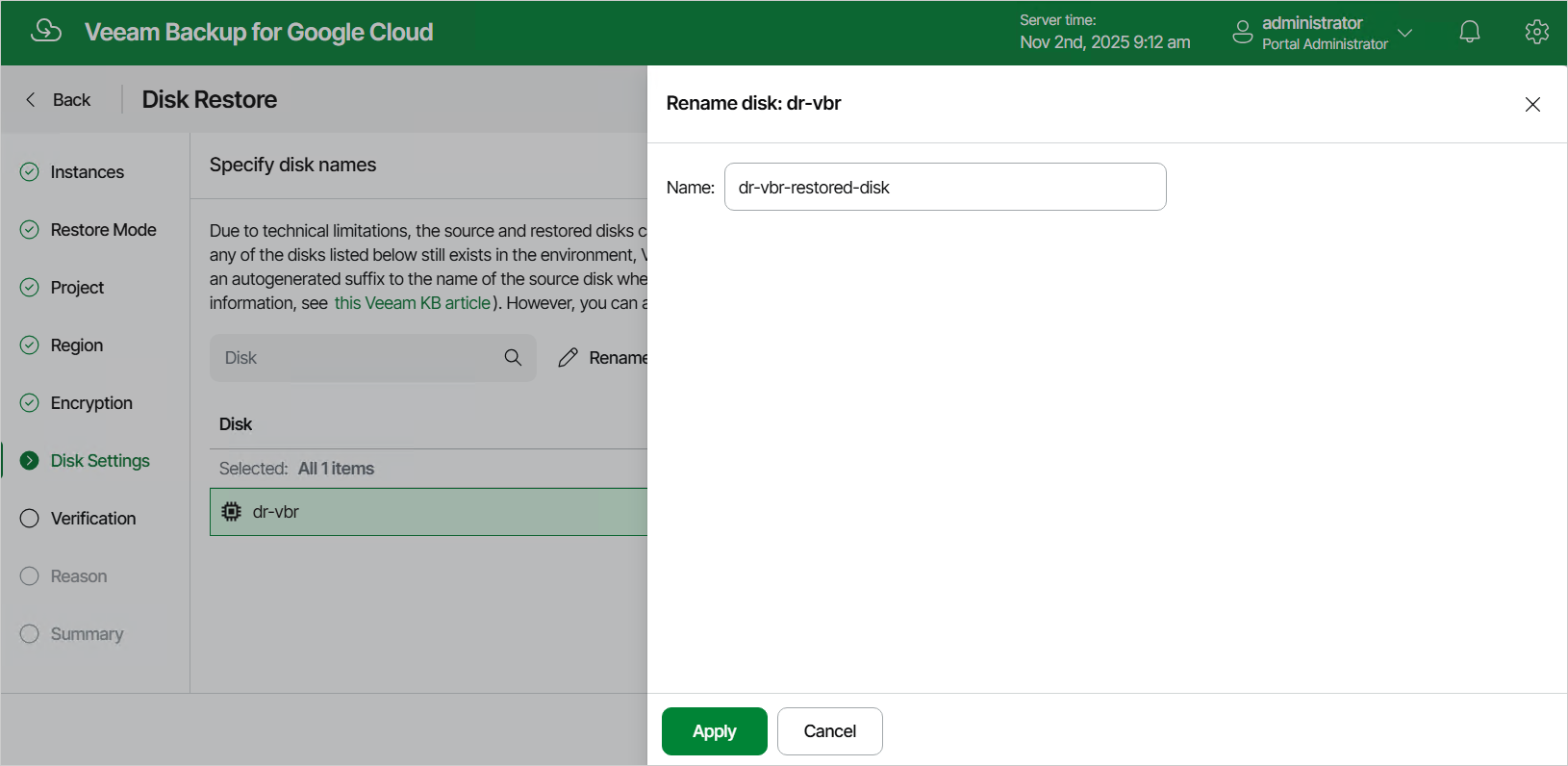Viewport: 1568px width, 766px height.
Task: Click the Project completed checkmark icon
Action: [x=30, y=288]
